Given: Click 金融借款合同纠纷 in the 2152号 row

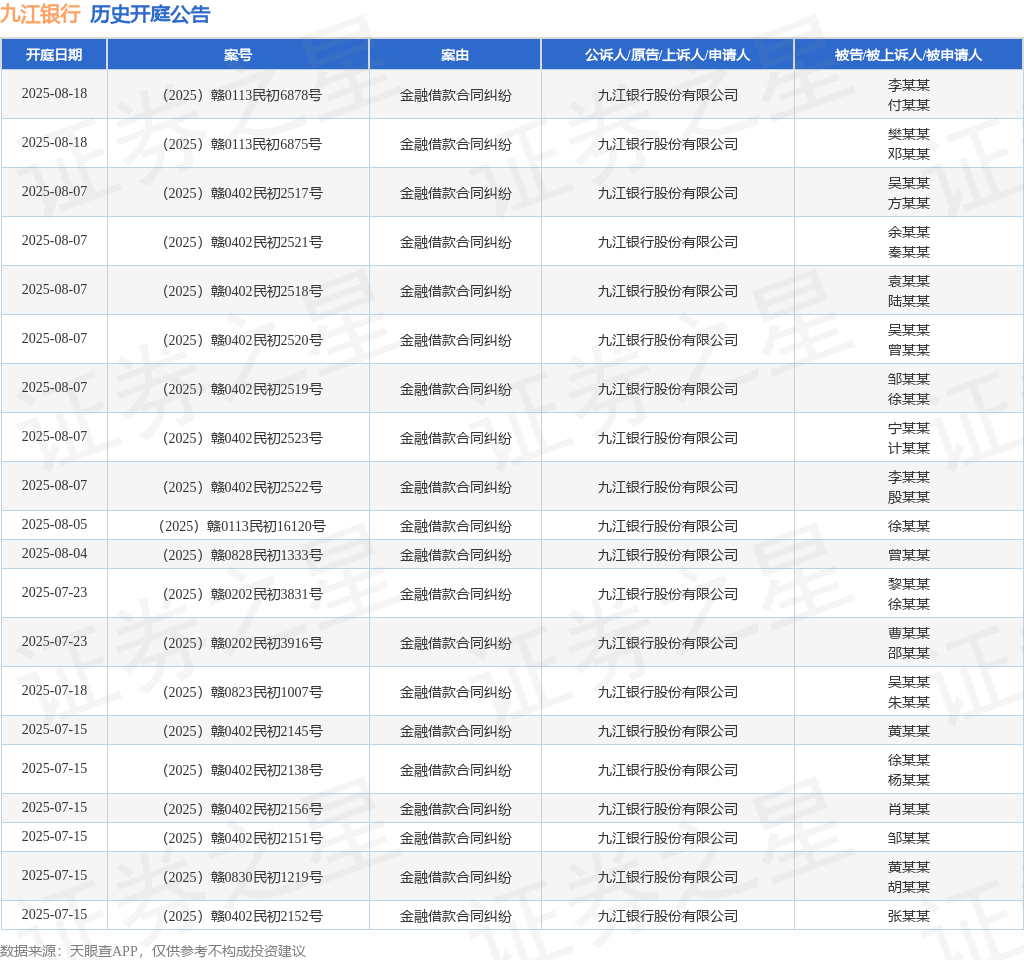Looking at the screenshot, I should click(x=455, y=916).
